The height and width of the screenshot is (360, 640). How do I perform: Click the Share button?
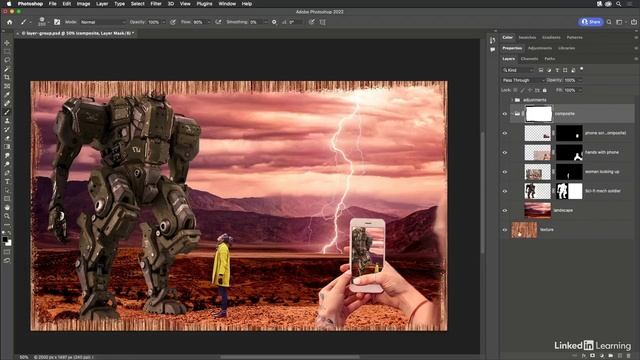591,22
